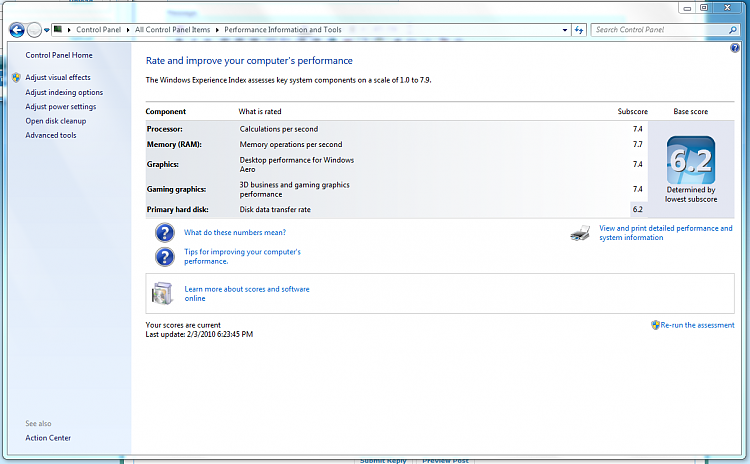View and print detailed performance information
This screenshot has height=464, width=750.
click(x=666, y=233)
